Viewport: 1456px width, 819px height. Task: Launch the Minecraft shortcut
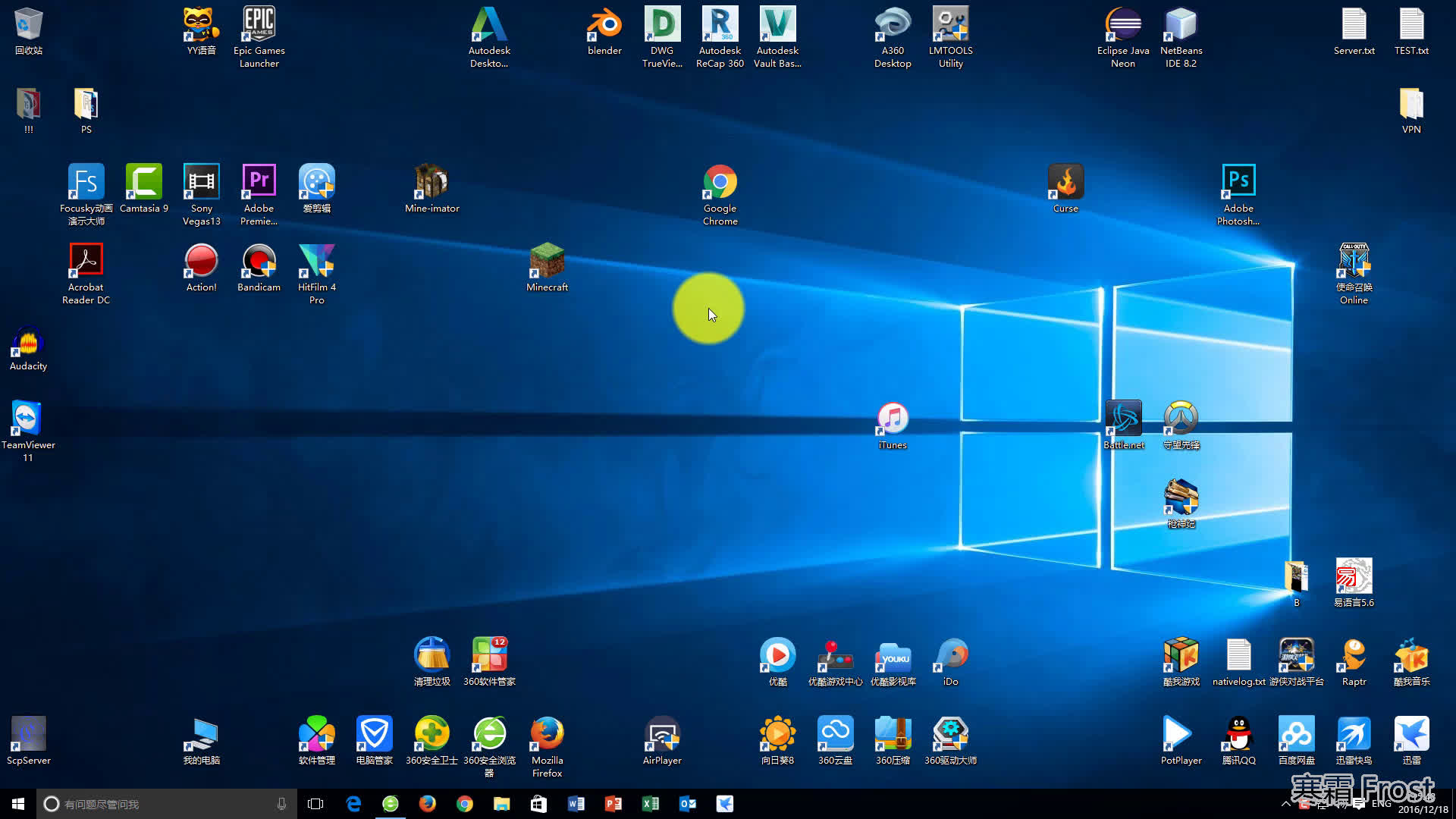[547, 268]
